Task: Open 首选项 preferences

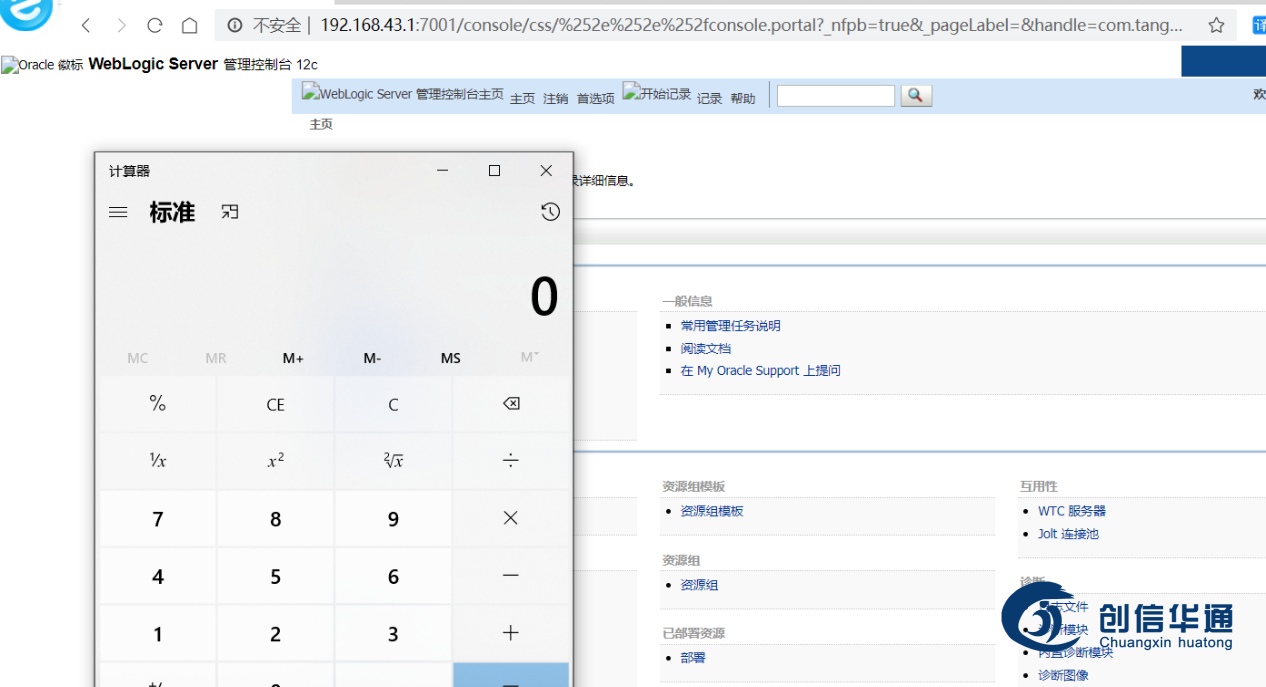Action: [596, 99]
